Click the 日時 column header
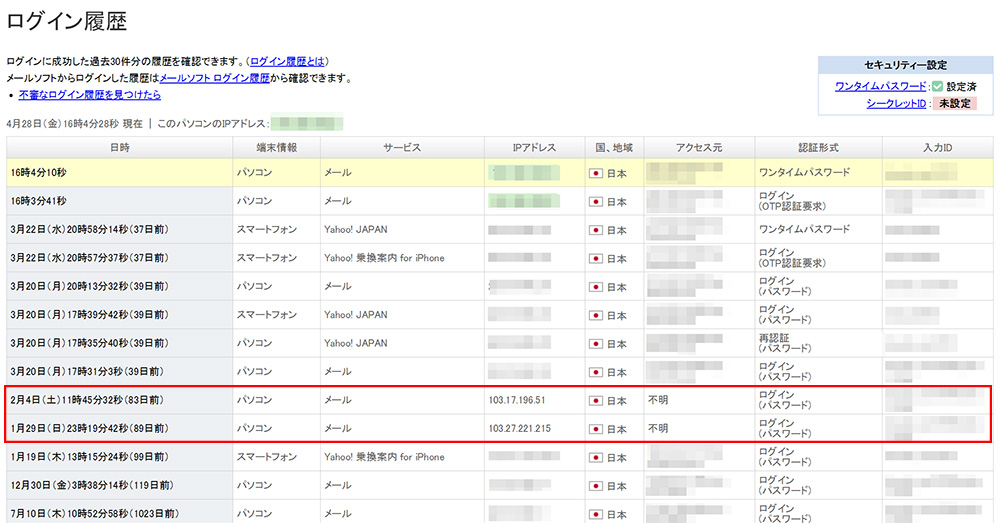Screen dimensions: 1000x523 coord(119,147)
